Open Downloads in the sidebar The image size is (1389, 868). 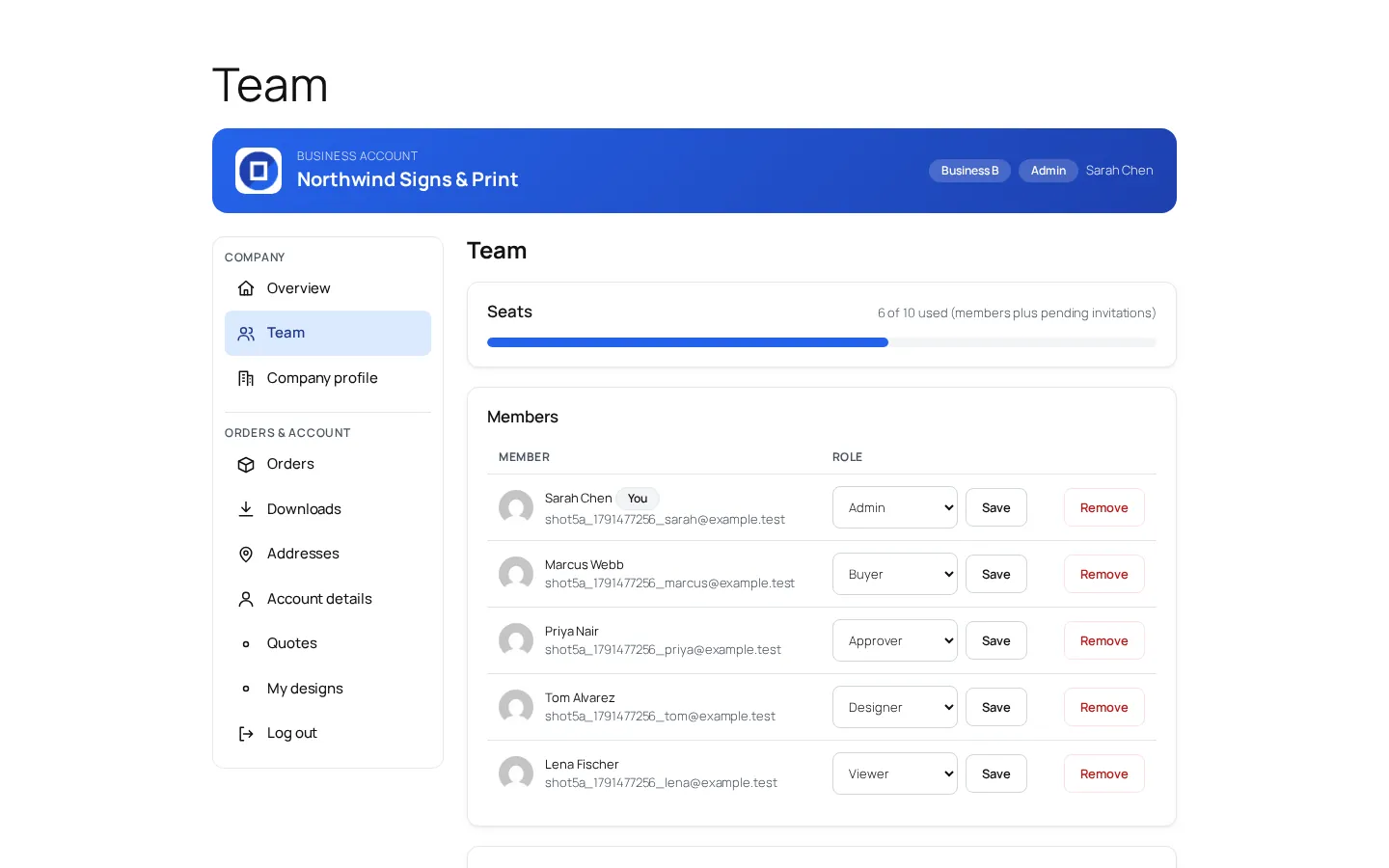click(x=328, y=509)
